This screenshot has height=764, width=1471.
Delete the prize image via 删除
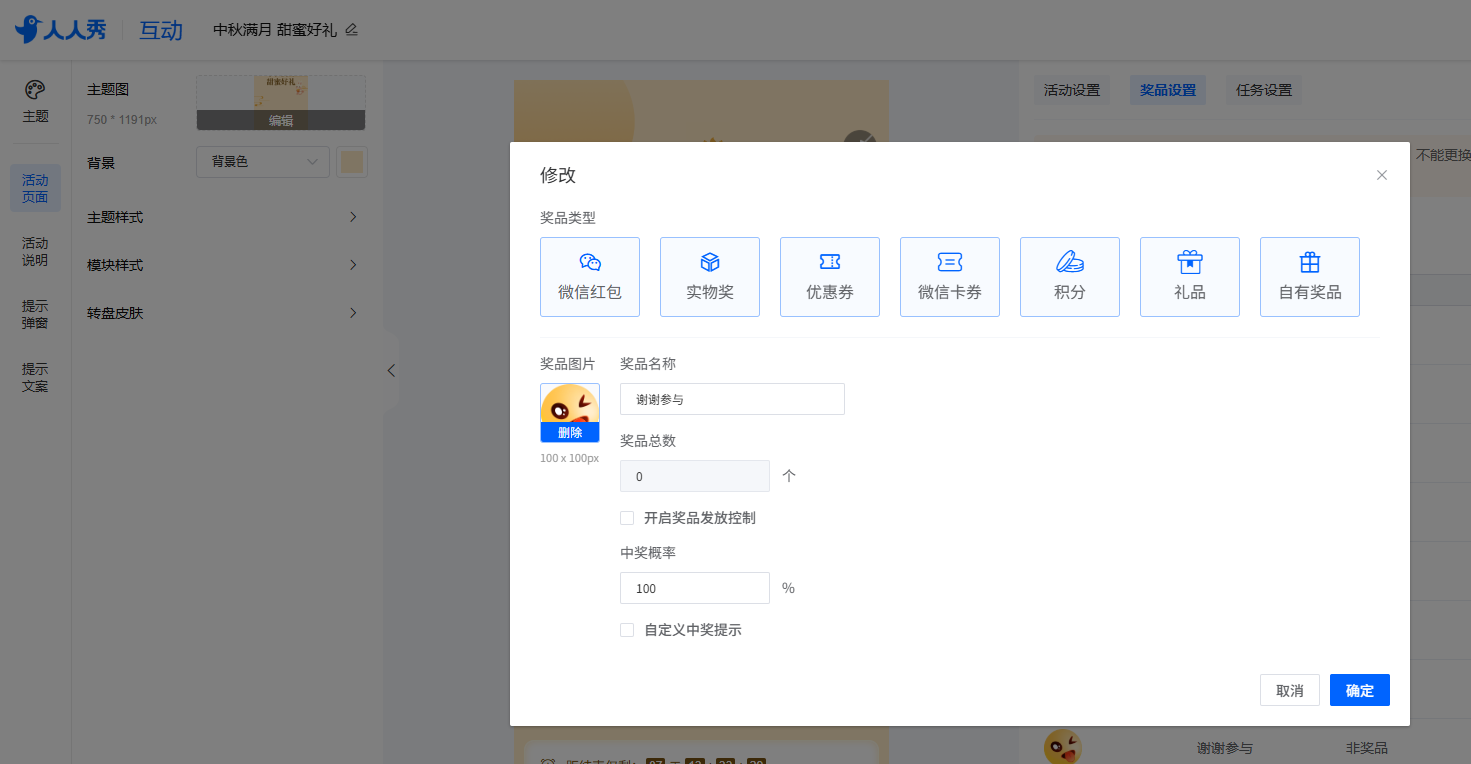570,432
